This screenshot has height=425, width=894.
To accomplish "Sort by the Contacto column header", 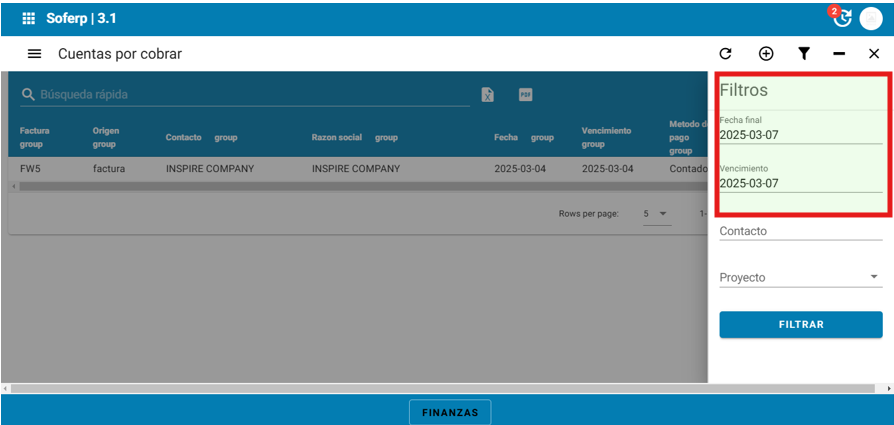I will click(x=184, y=137).
